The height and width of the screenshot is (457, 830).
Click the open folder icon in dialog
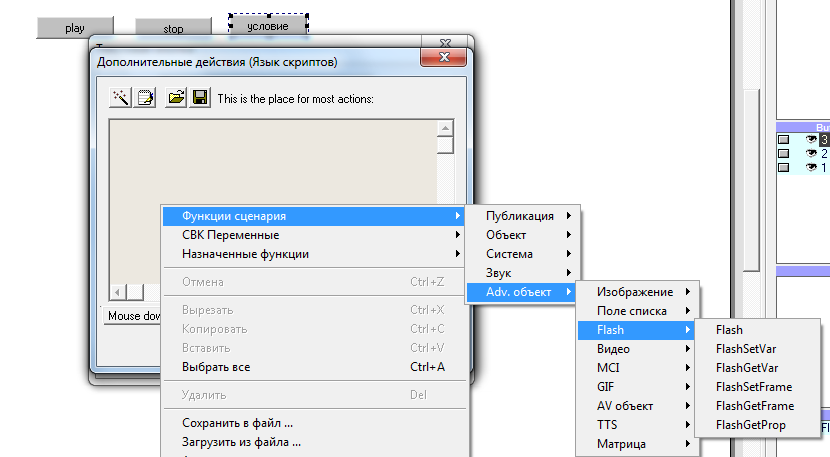coord(176,98)
